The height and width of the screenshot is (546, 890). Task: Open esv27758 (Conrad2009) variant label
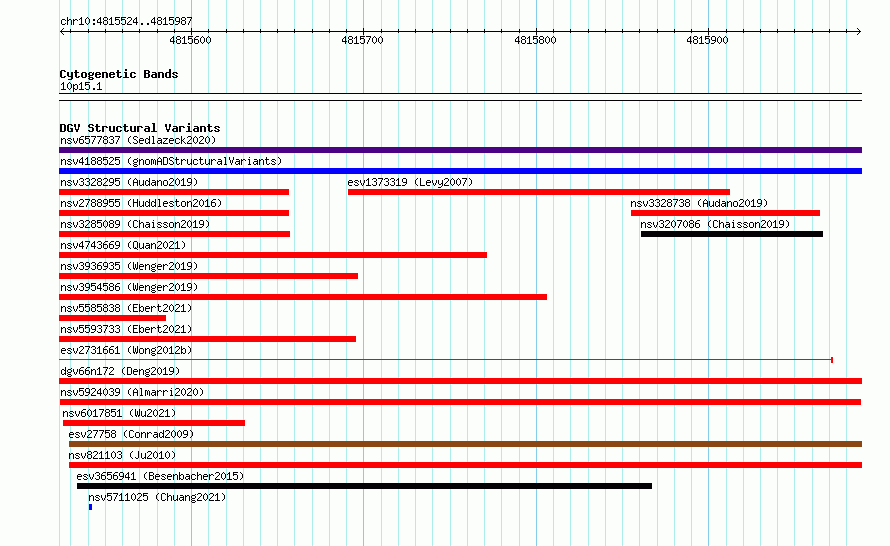(x=131, y=434)
